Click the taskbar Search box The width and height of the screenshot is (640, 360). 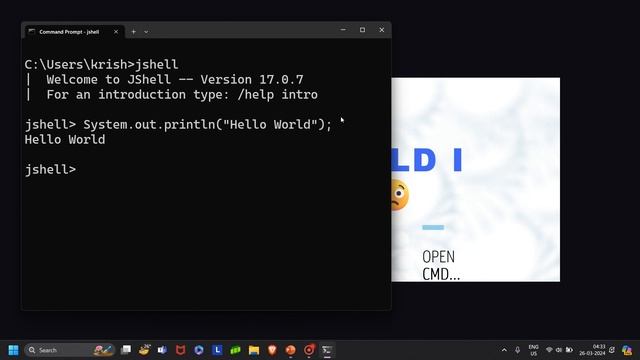[70, 350]
